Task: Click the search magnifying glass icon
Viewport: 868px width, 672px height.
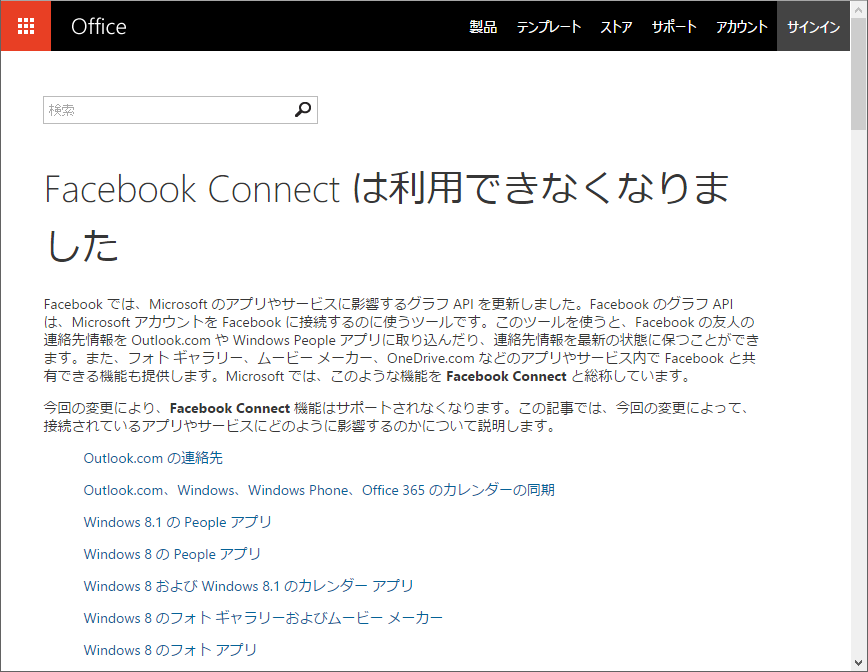Action: point(303,109)
